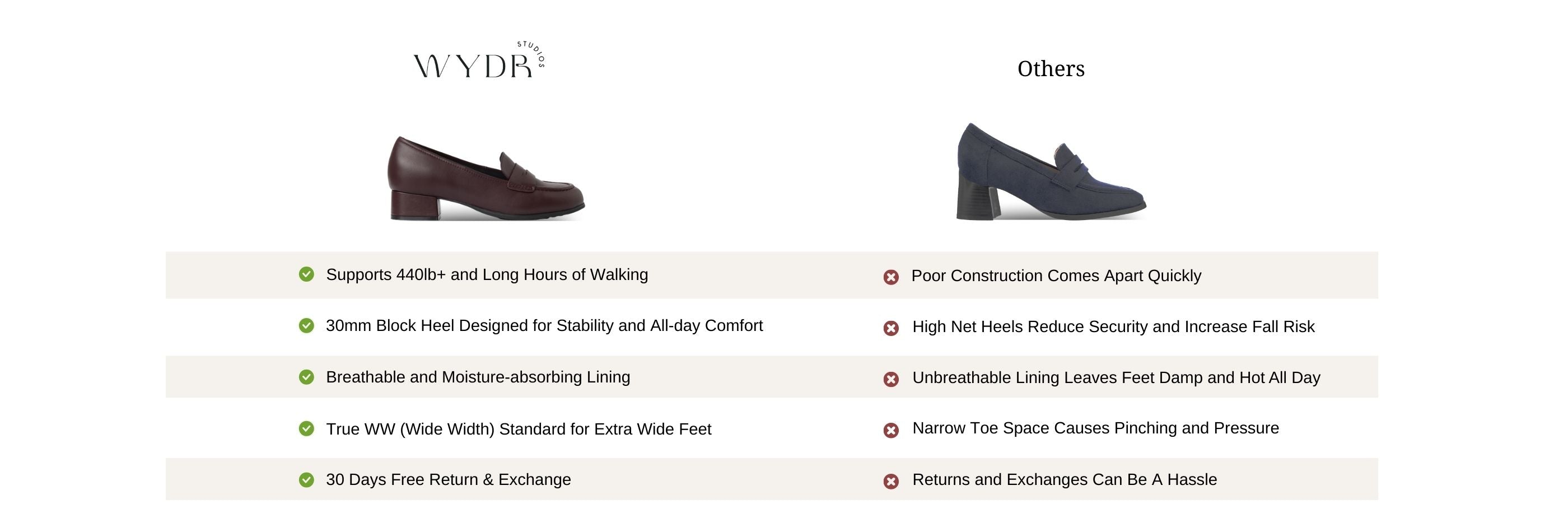Viewport: 1568px width, 532px height.
Task: Click 'True WW (Wide Width) Standard' text
Action: pos(519,429)
